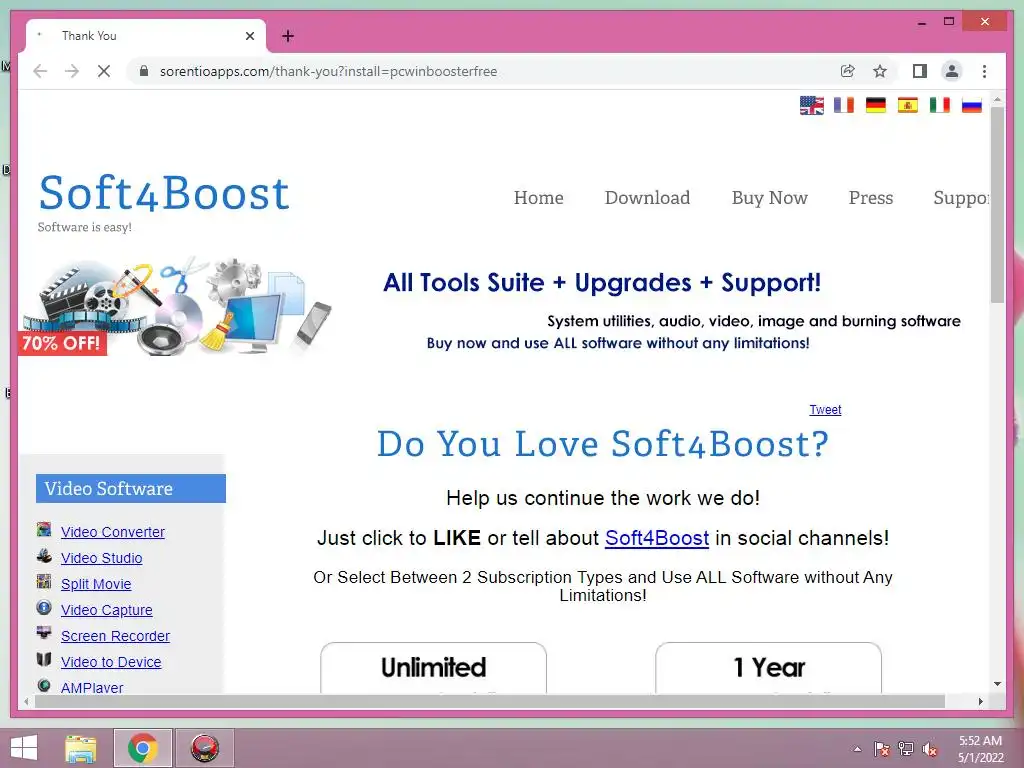Click the 70% OFF software banner image

[175, 306]
